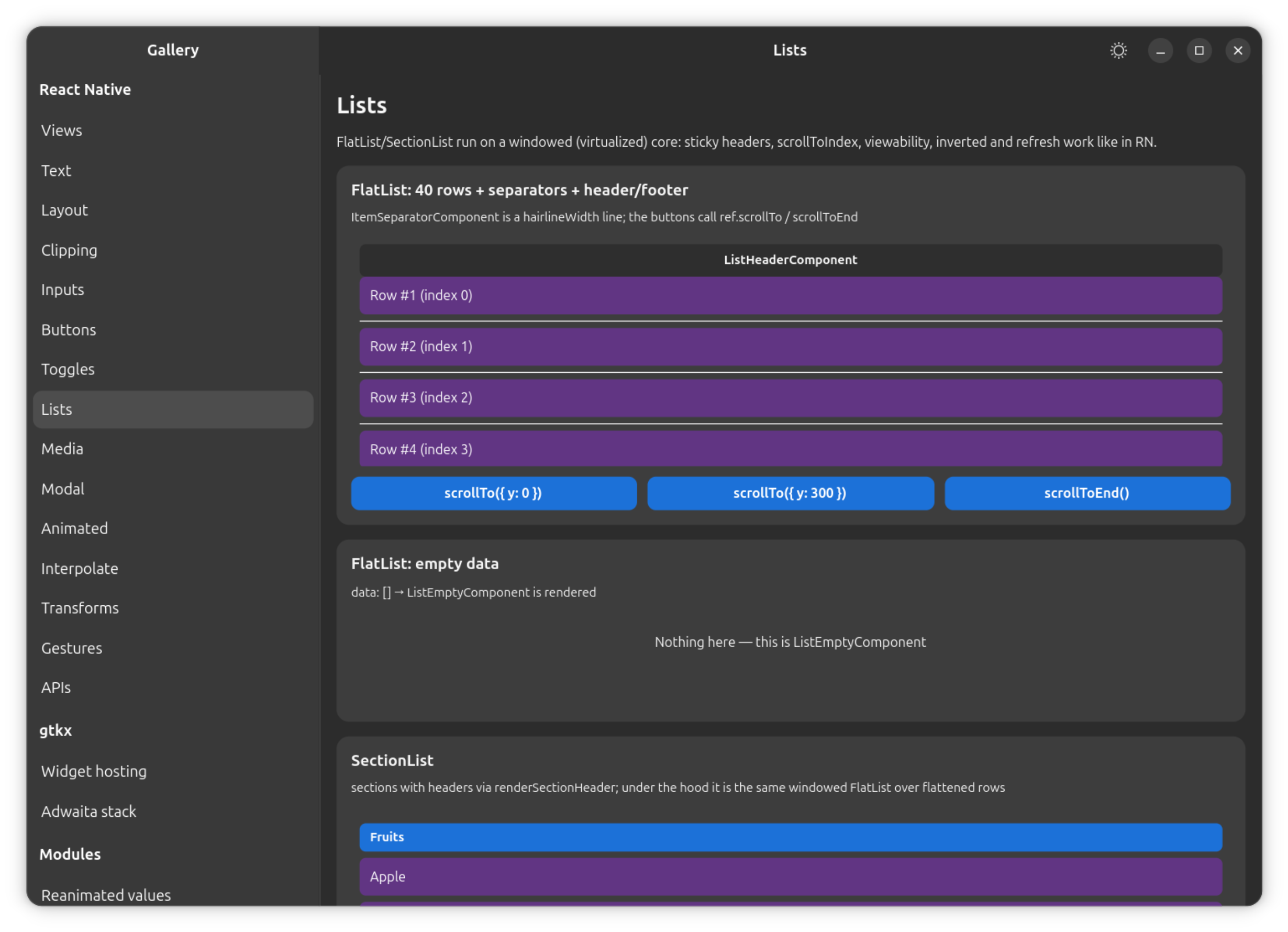Navigate to Buttons in sidebar
The image size is (1288, 932).
(173, 329)
